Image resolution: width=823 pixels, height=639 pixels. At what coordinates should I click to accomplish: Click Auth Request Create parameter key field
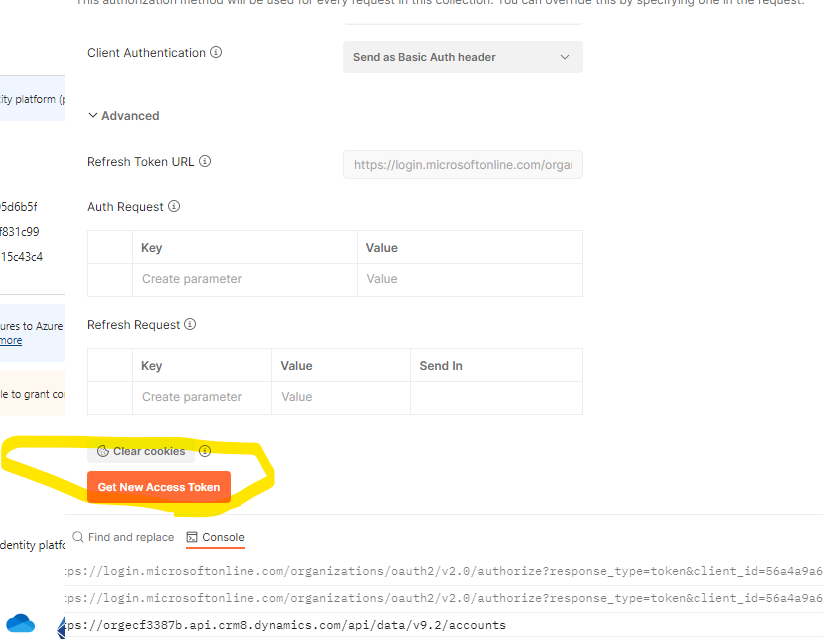tap(245, 279)
